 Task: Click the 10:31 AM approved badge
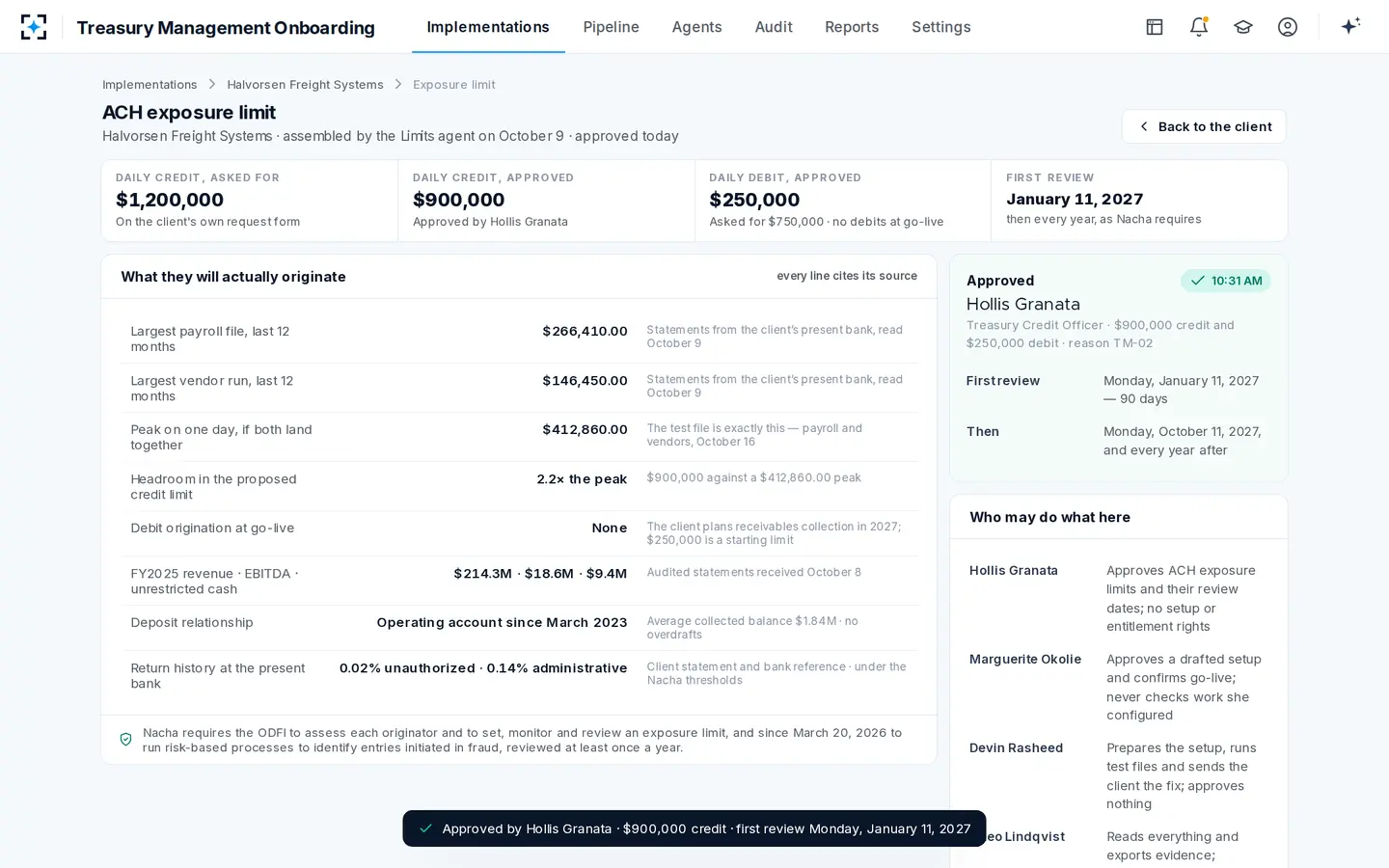pos(1226,281)
